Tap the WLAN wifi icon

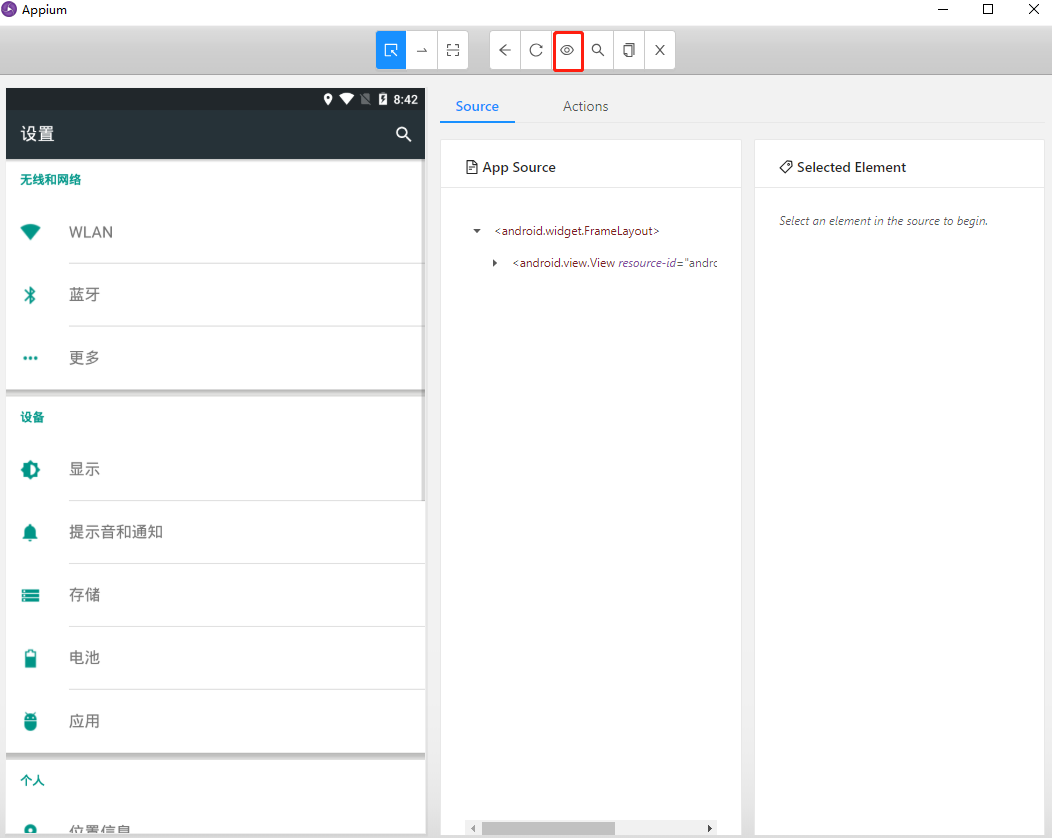pyautogui.click(x=30, y=232)
